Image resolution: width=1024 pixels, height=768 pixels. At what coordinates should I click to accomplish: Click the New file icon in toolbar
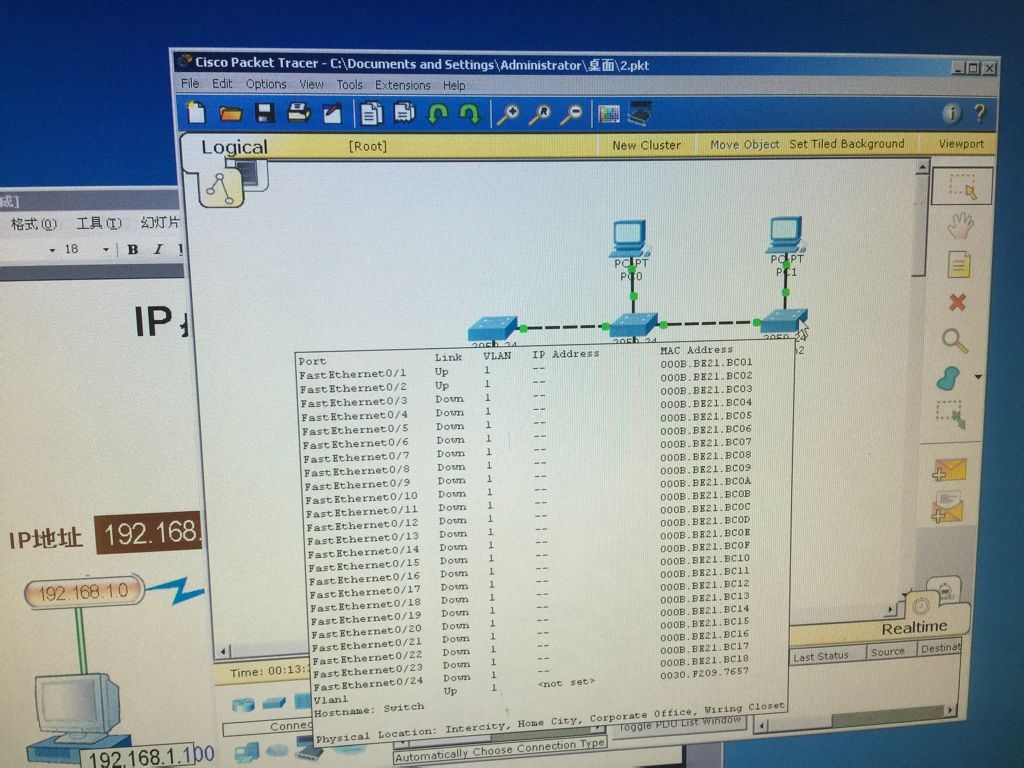coord(197,113)
